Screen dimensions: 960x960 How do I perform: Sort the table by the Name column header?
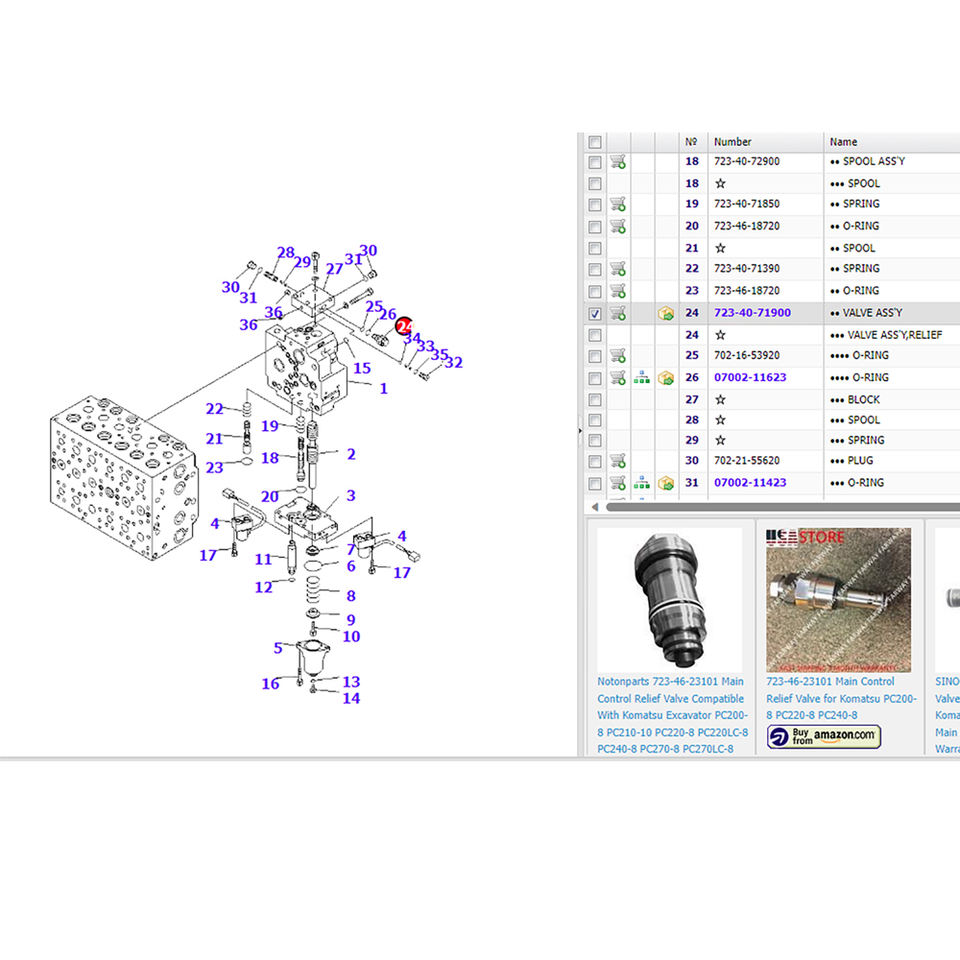tap(843, 142)
